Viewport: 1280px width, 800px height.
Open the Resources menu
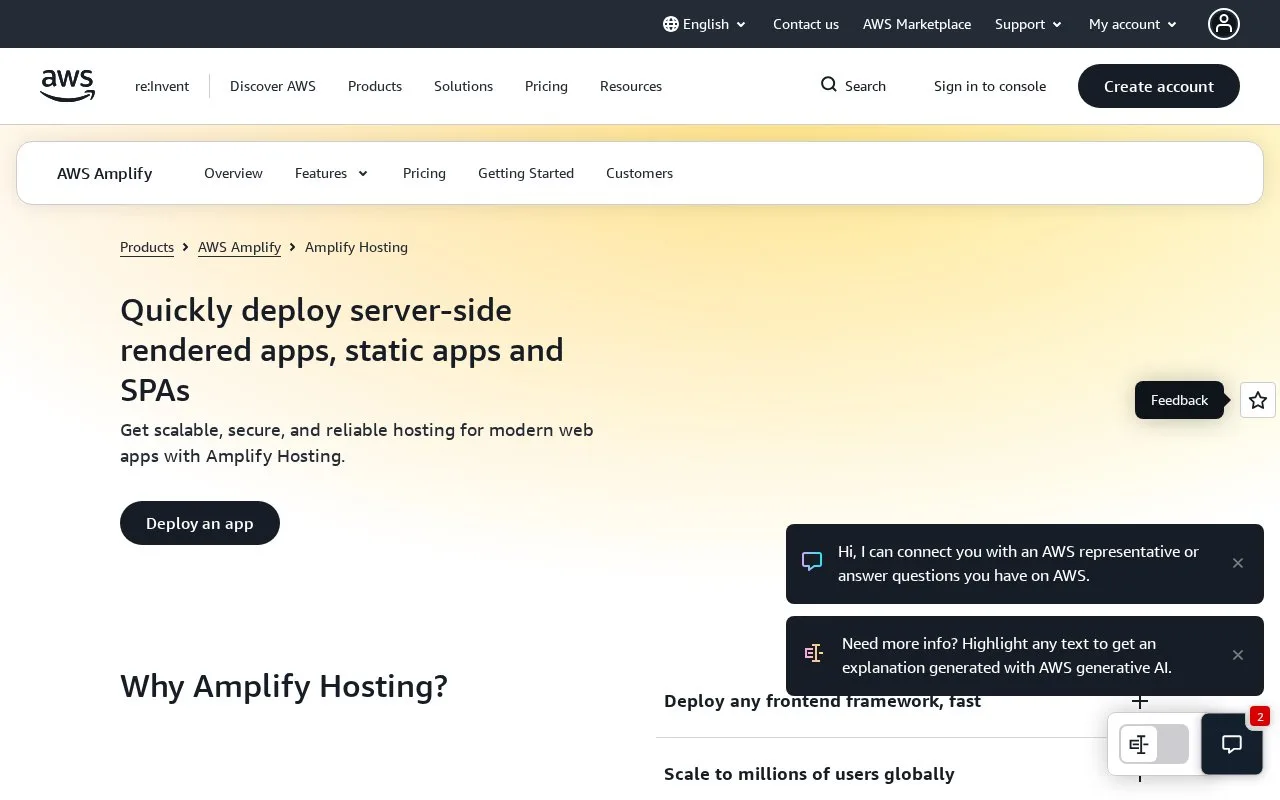(x=631, y=86)
